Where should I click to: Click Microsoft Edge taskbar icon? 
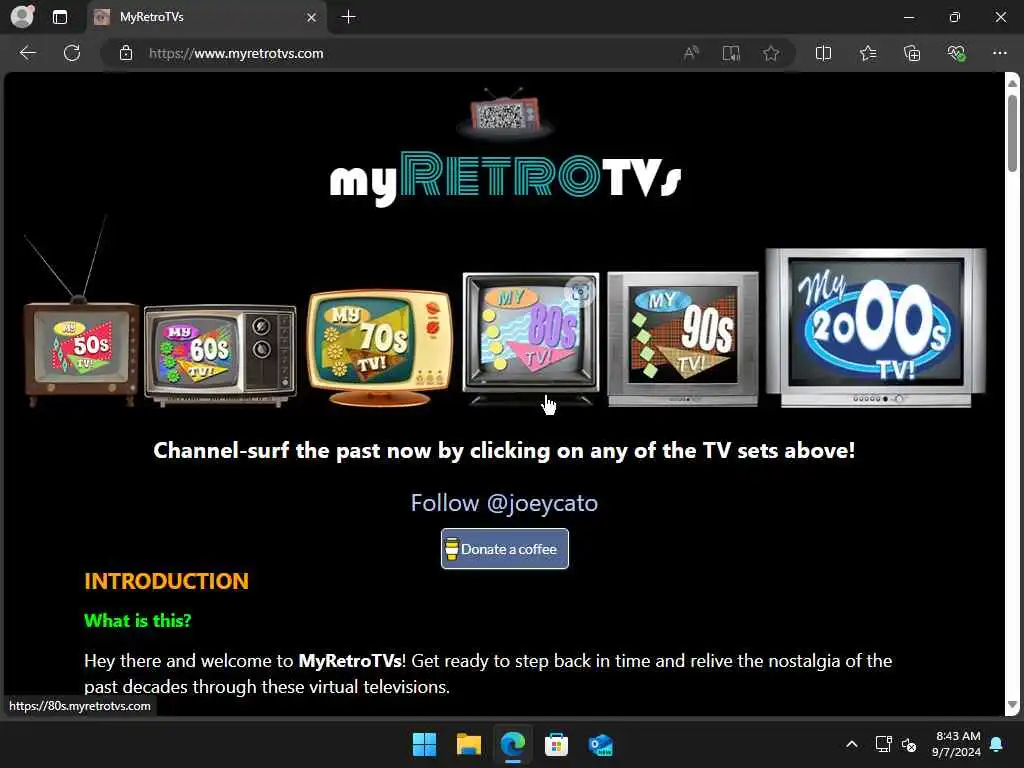[513, 744]
